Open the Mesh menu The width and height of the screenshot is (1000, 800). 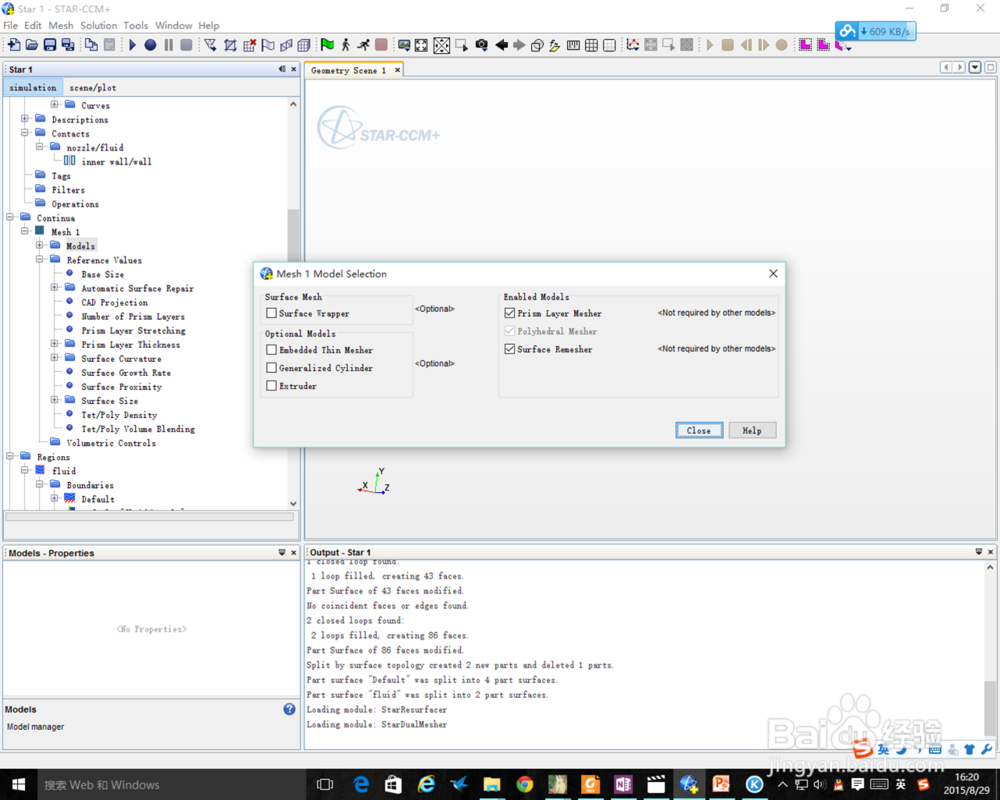[61, 26]
